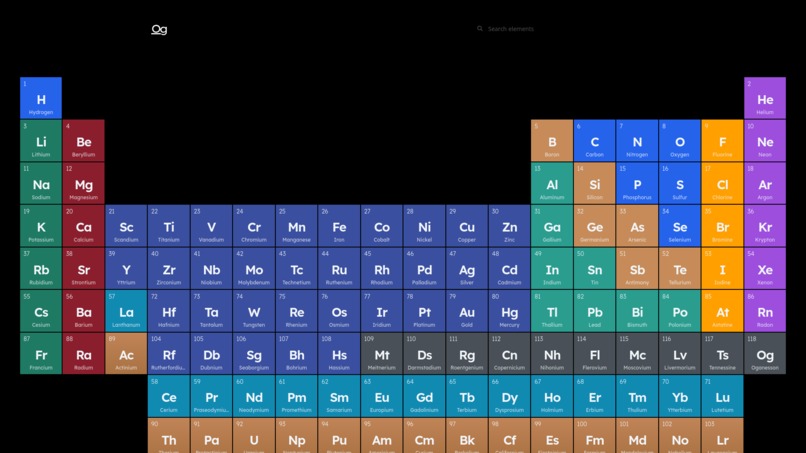Open the Francium tile
Viewport: 806px width, 453px height.
tap(41, 354)
